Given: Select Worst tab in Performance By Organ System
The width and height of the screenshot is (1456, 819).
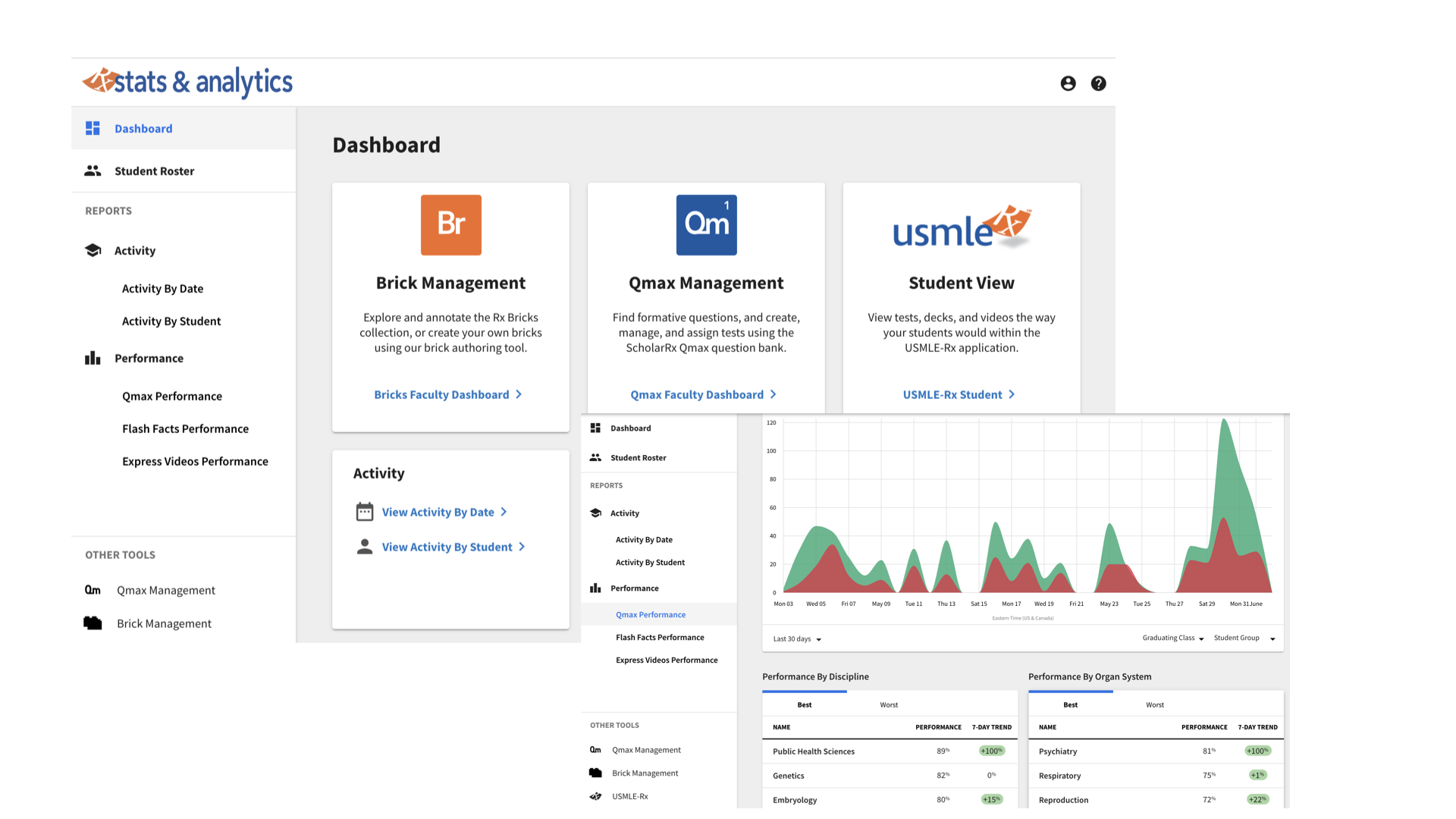Looking at the screenshot, I should (1155, 704).
